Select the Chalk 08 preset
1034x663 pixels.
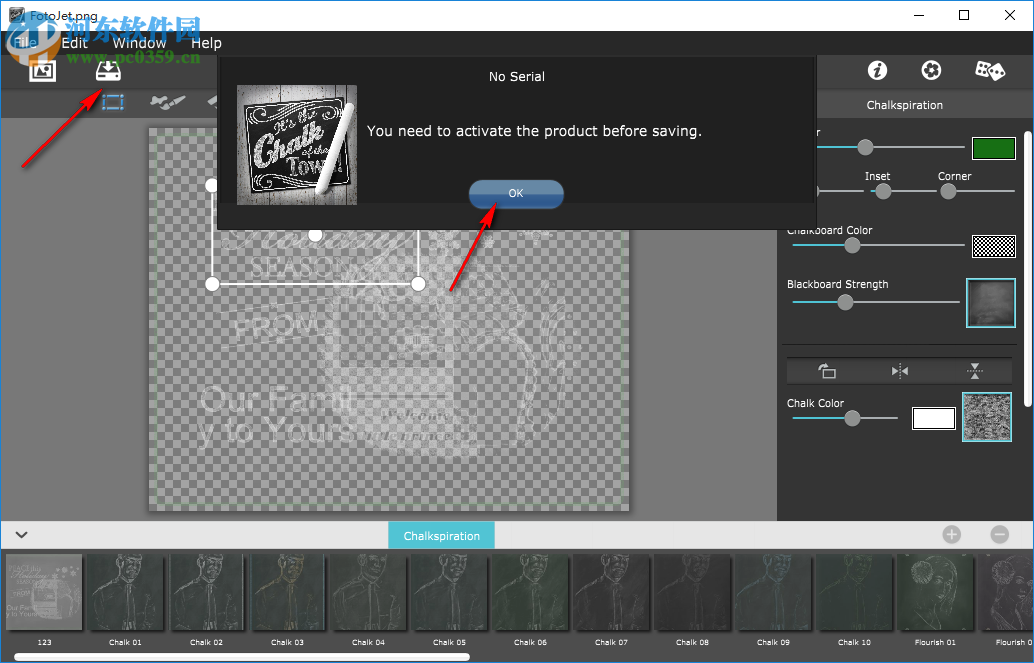pos(692,592)
